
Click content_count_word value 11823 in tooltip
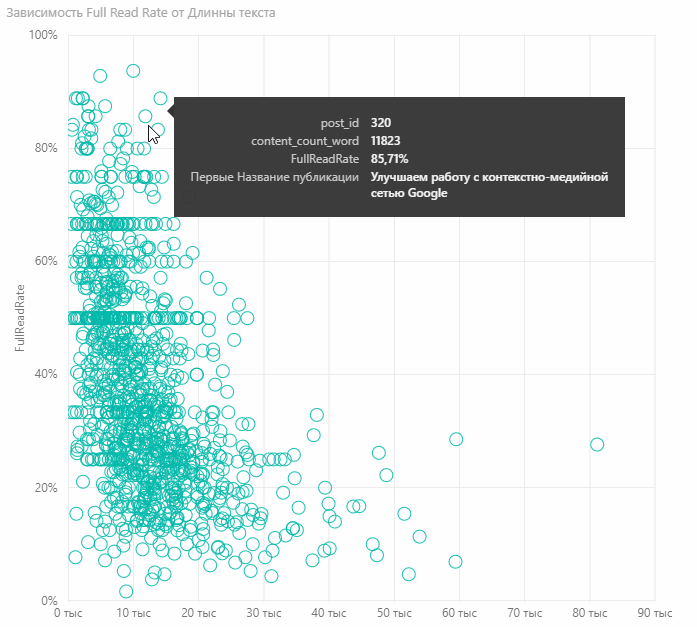click(385, 141)
